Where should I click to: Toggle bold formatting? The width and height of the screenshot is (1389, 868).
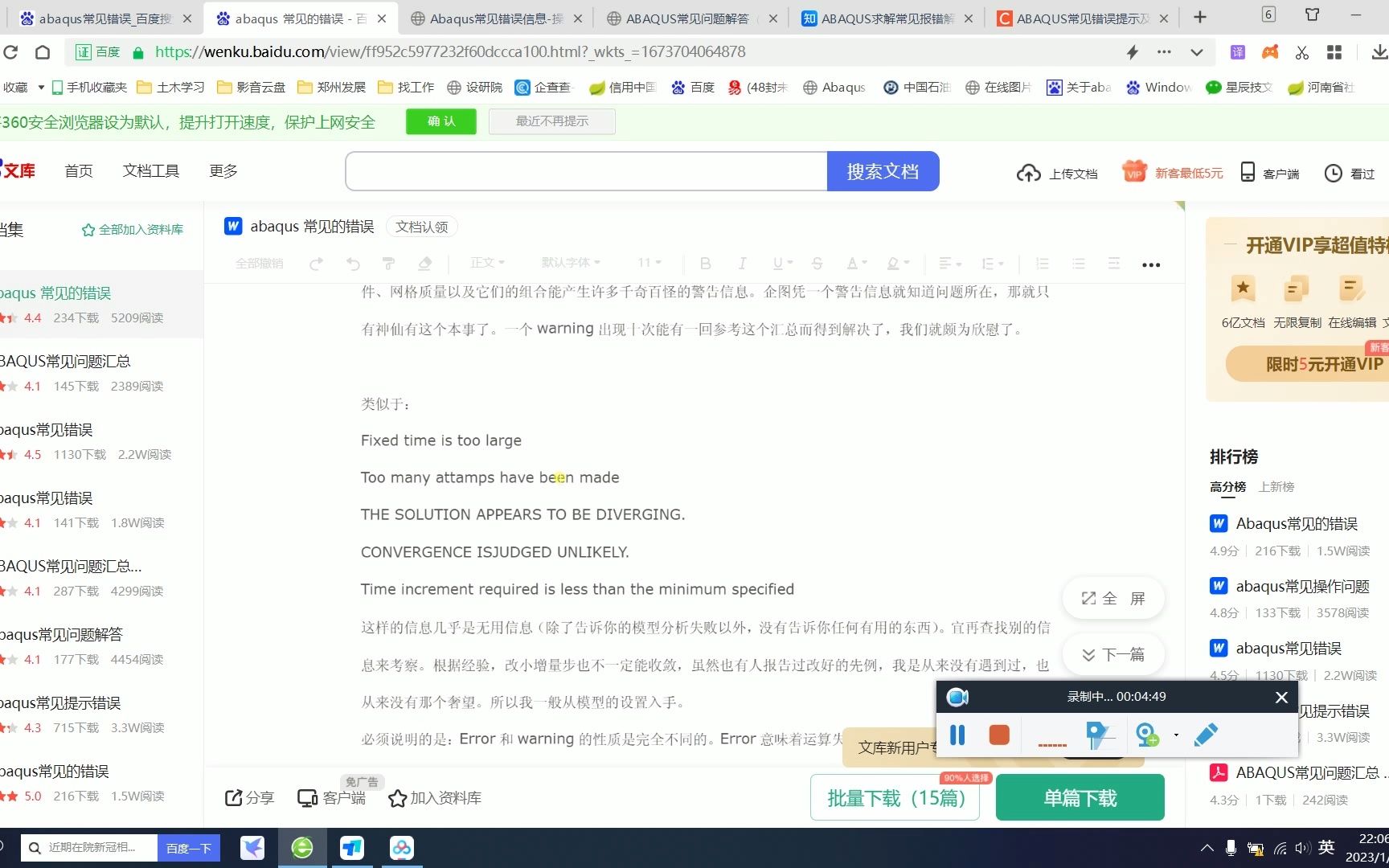706,264
